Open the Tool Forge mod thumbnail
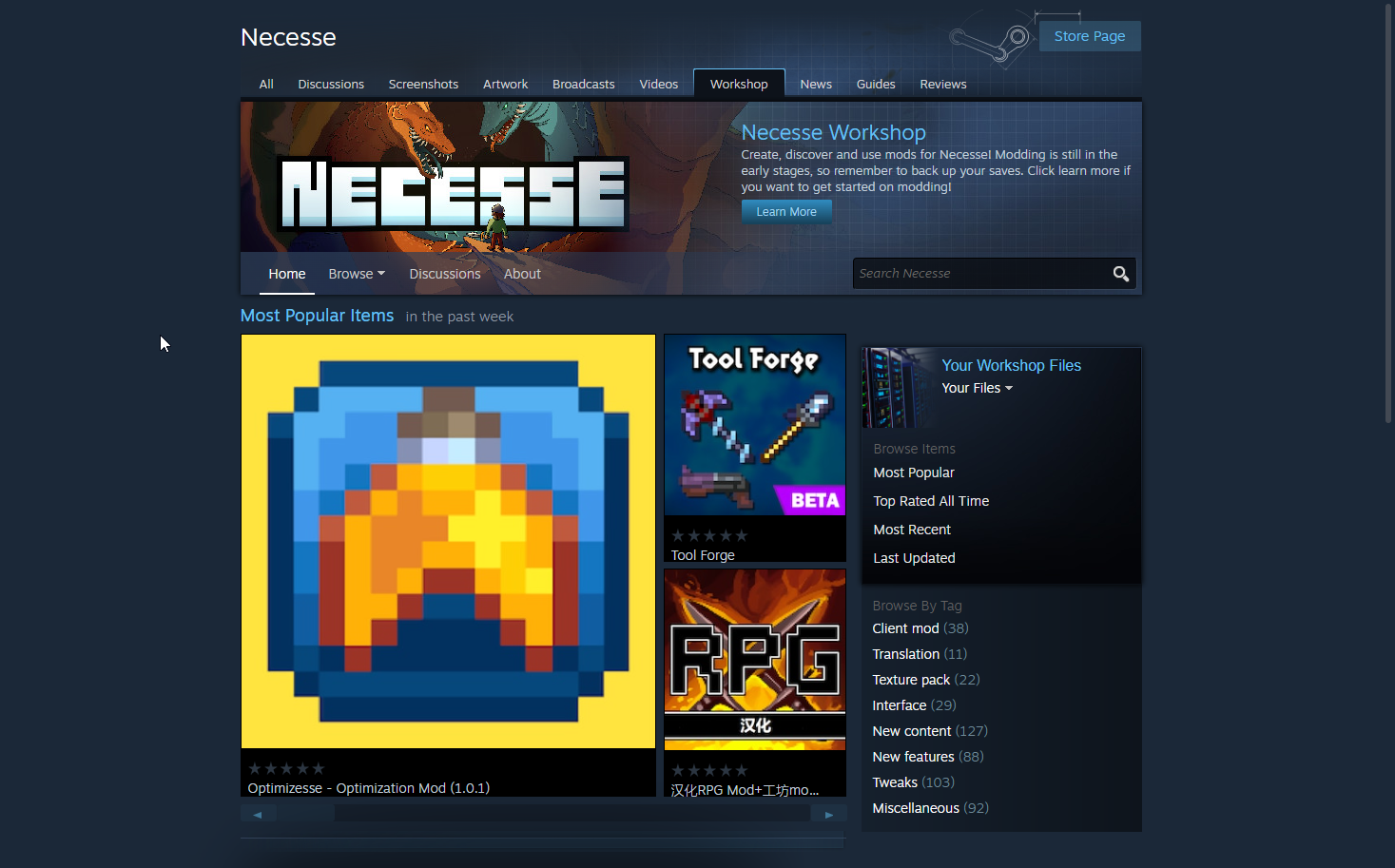 click(x=754, y=425)
